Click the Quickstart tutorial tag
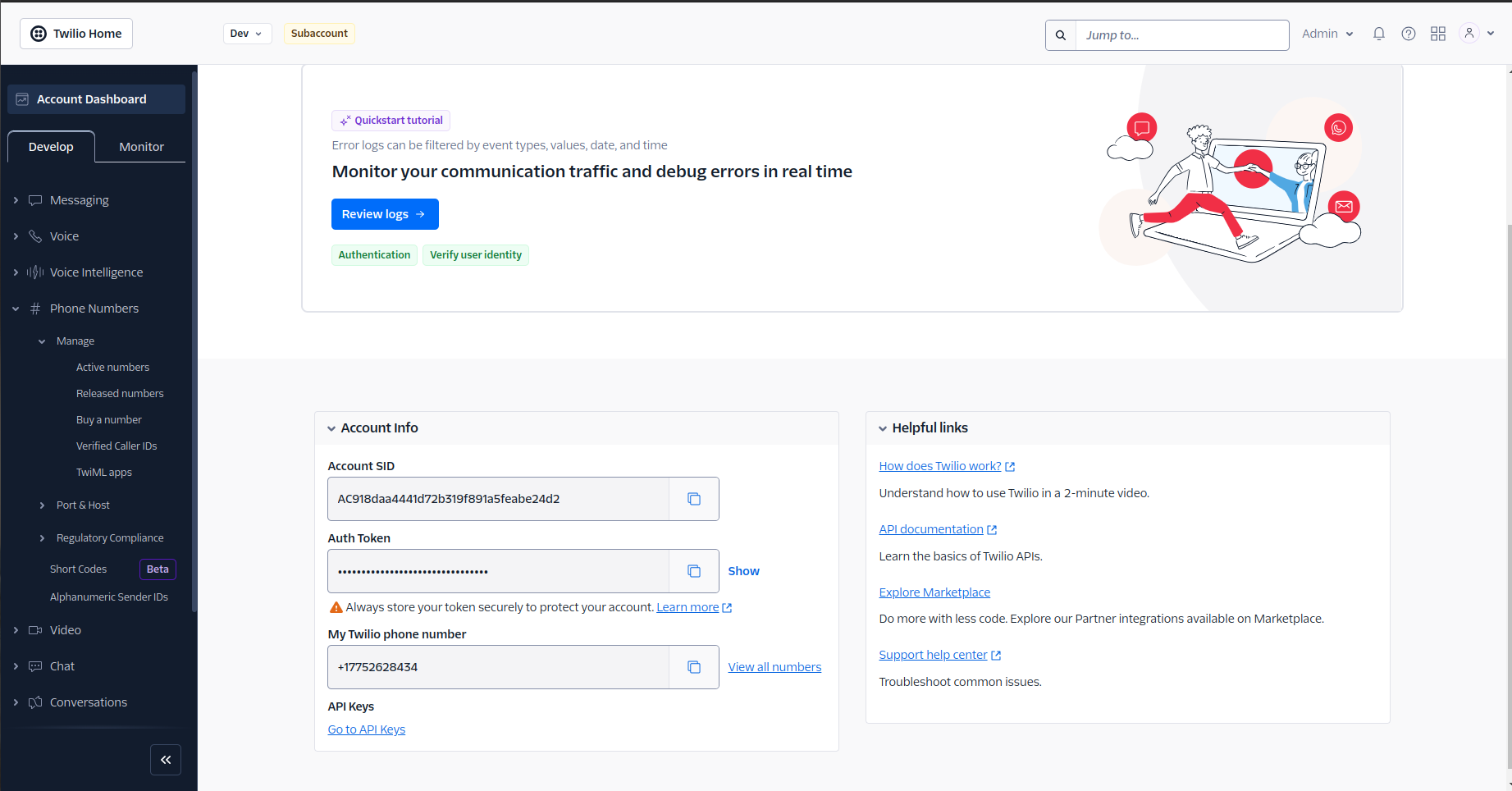 tap(391, 121)
